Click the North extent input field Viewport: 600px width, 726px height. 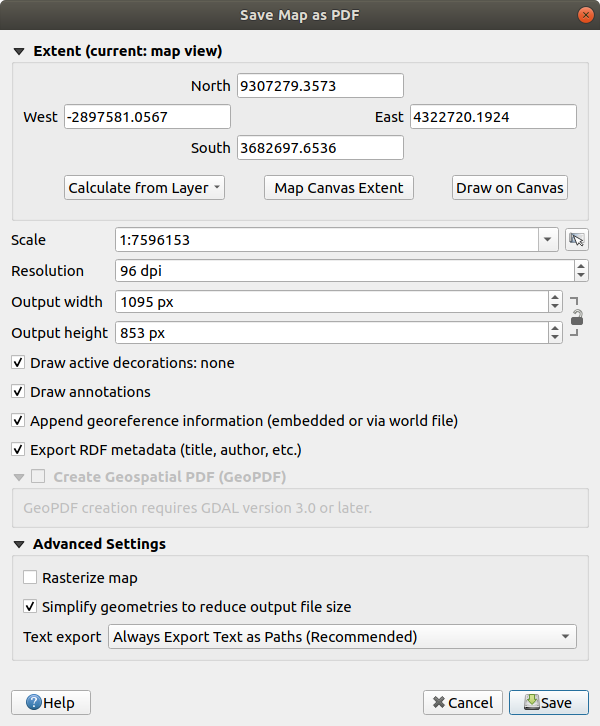click(320, 86)
